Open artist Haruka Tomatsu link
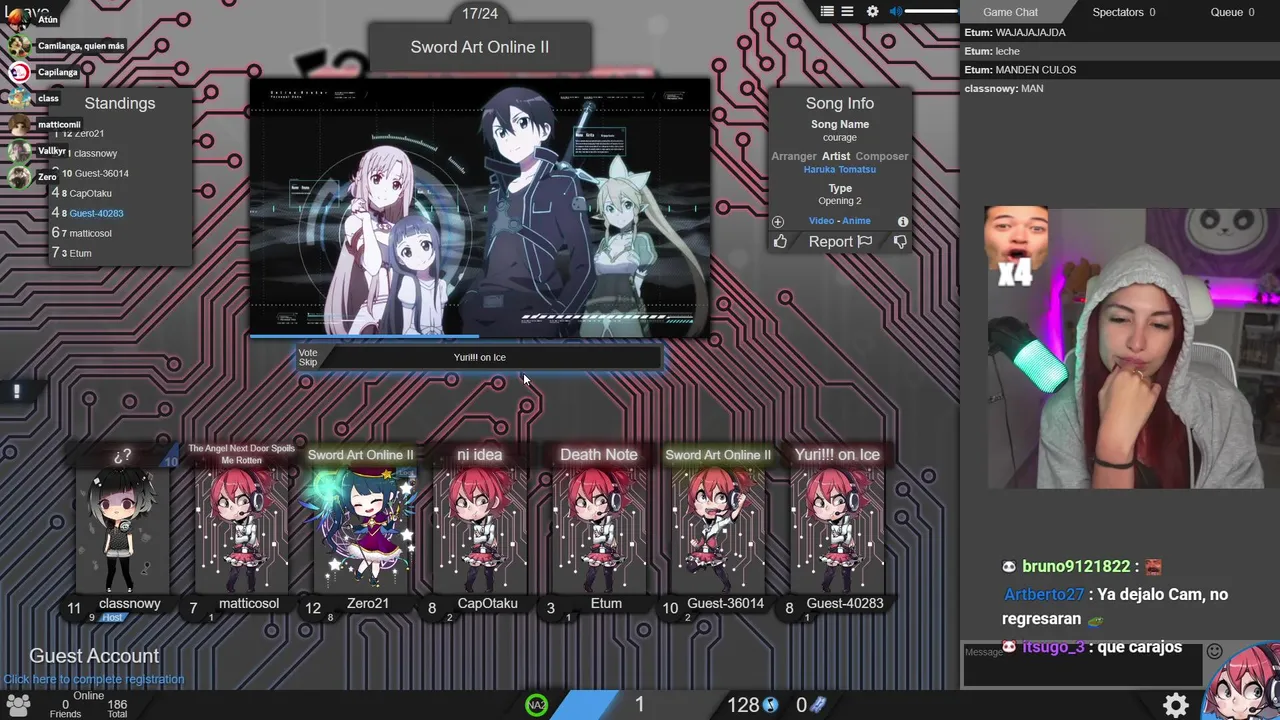The width and height of the screenshot is (1280, 720). [840, 170]
